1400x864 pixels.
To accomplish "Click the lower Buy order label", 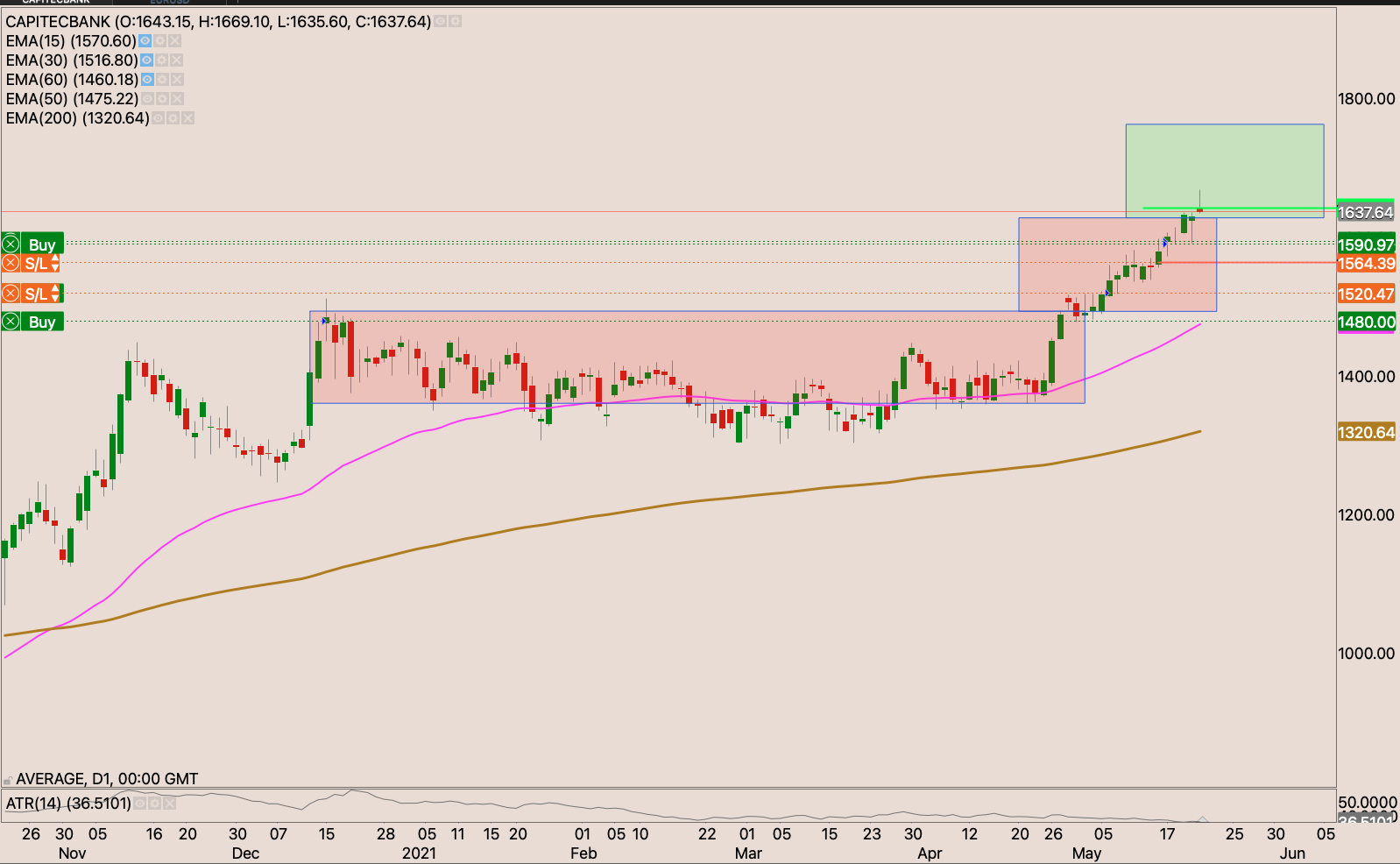I will pos(41,322).
